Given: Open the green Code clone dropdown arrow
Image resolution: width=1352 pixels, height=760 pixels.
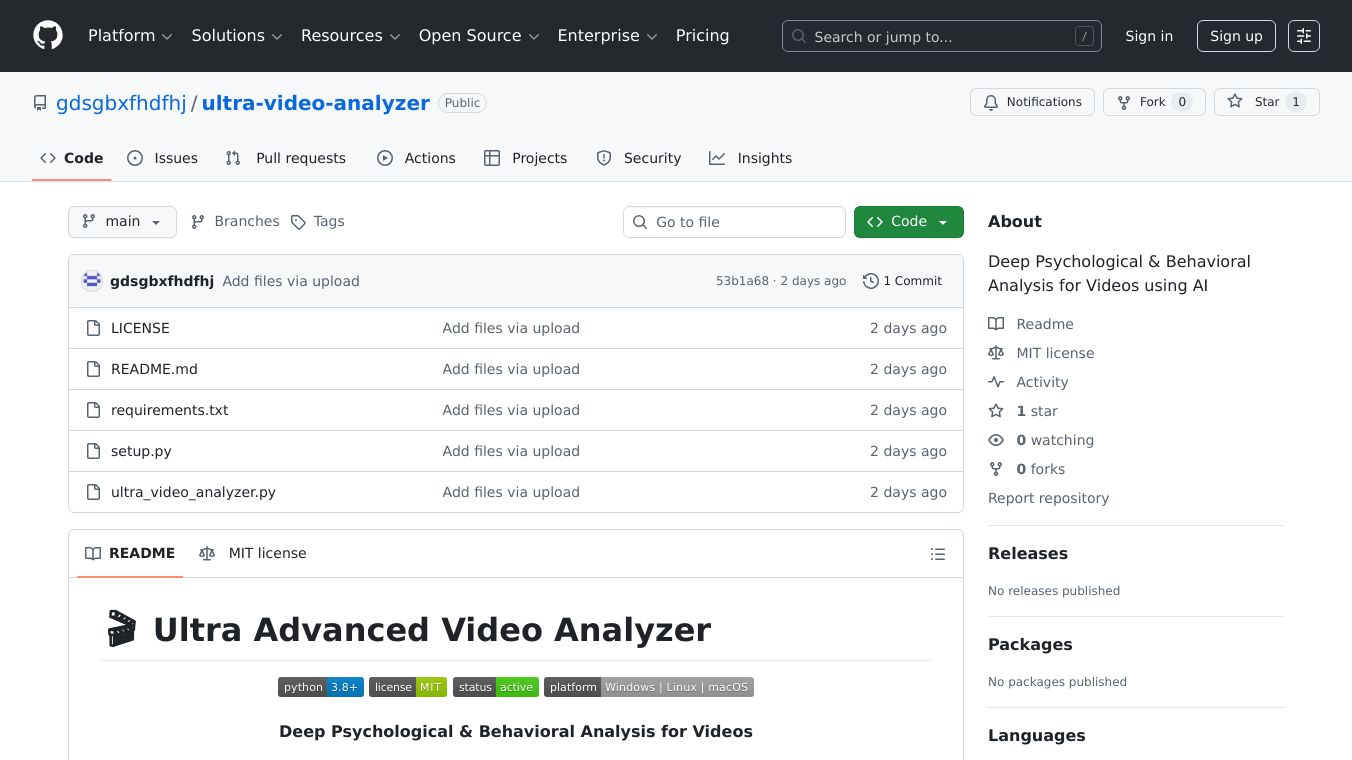Looking at the screenshot, I should point(941,221).
